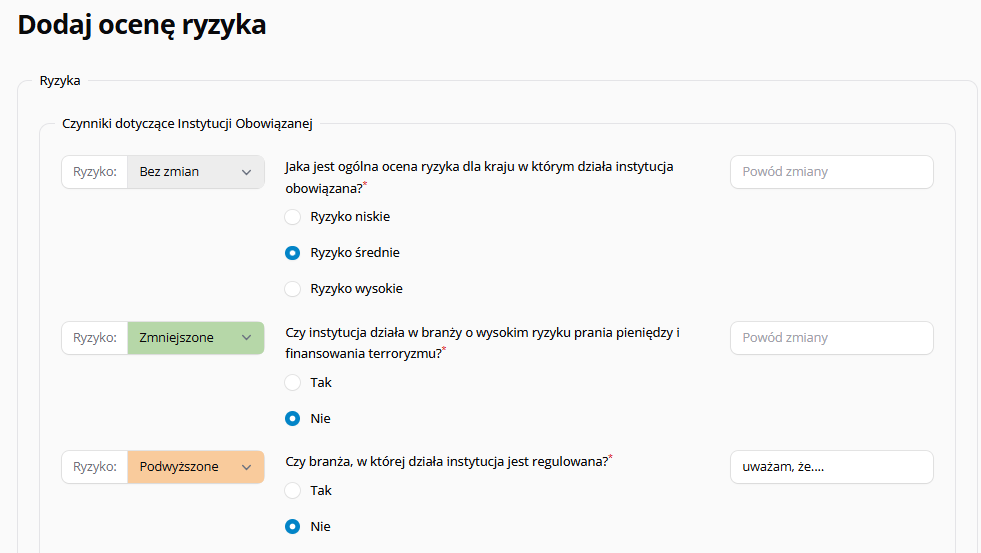Select 'Tak' for high-risk money laundering industry
Screen dimensions: 981x553
[292, 383]
